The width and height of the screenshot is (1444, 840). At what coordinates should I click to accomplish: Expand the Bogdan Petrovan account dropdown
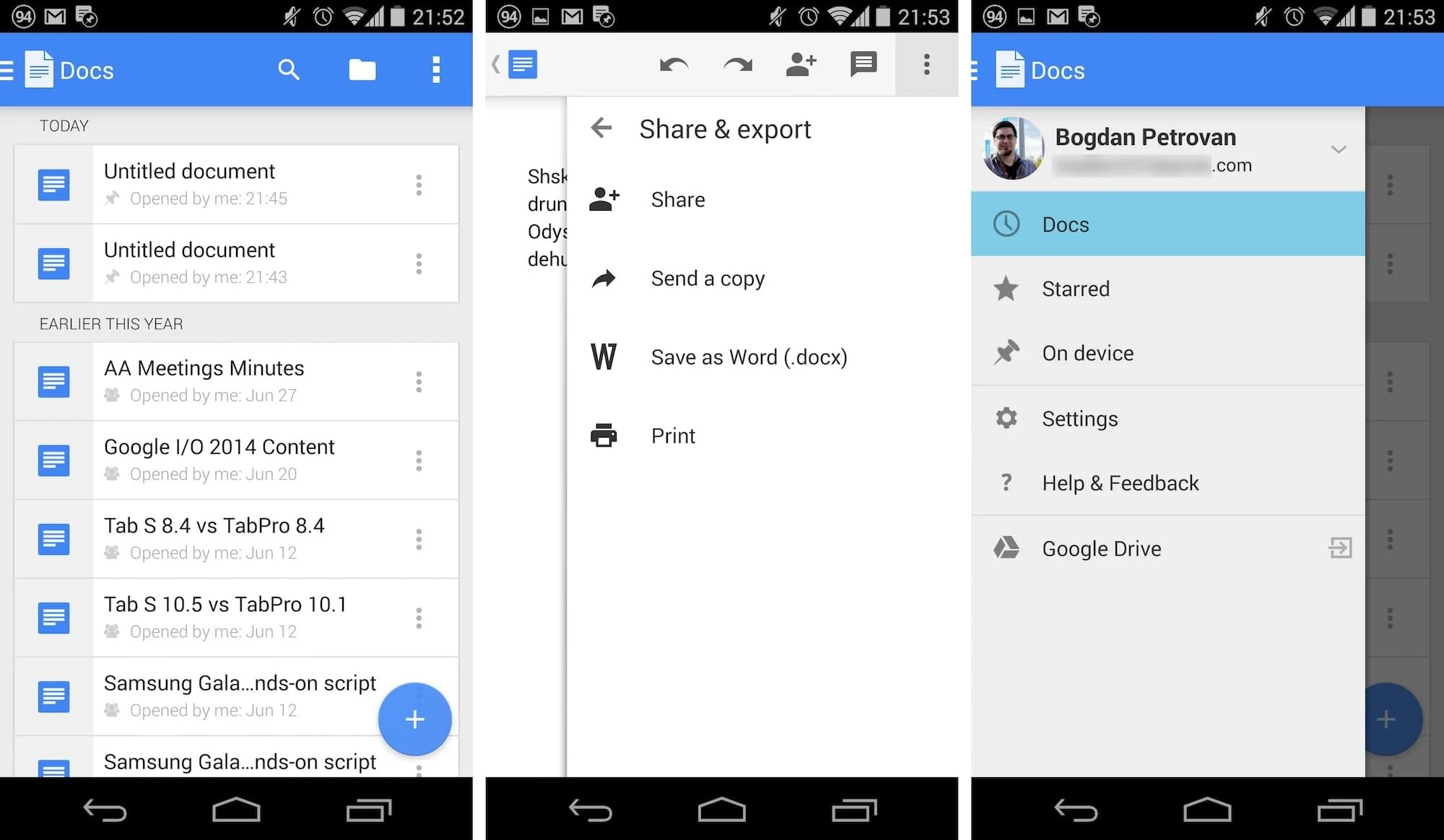[x=1338, y=148]
